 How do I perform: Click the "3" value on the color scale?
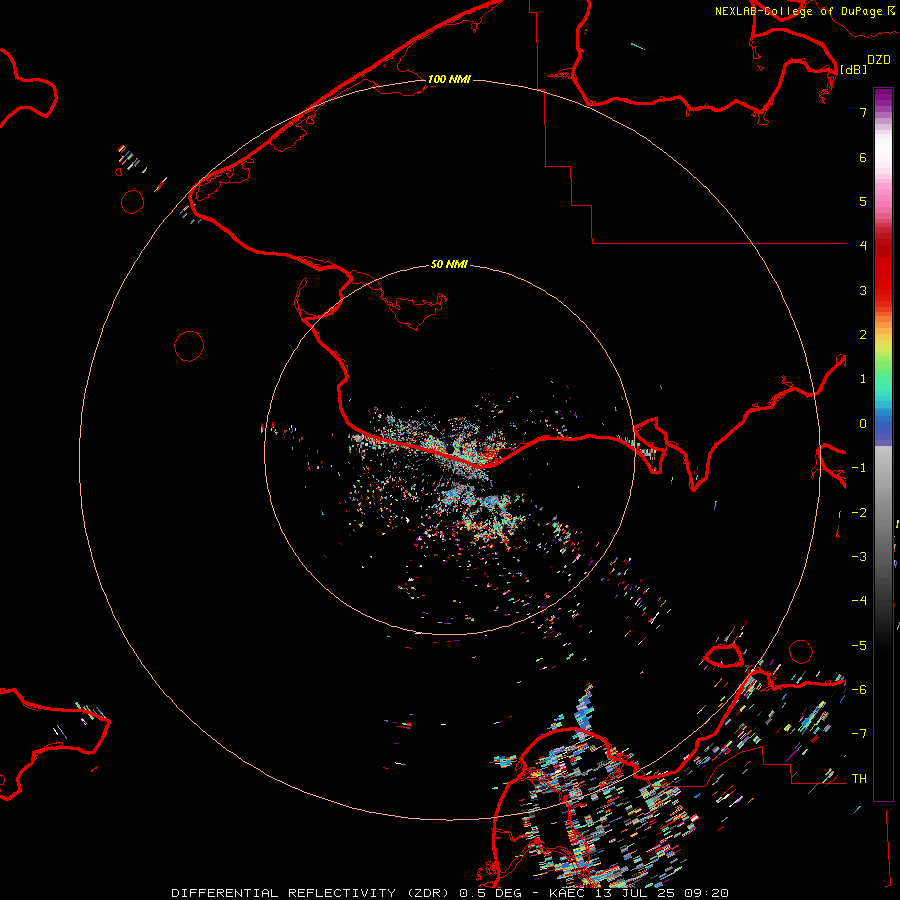point(863,290)
